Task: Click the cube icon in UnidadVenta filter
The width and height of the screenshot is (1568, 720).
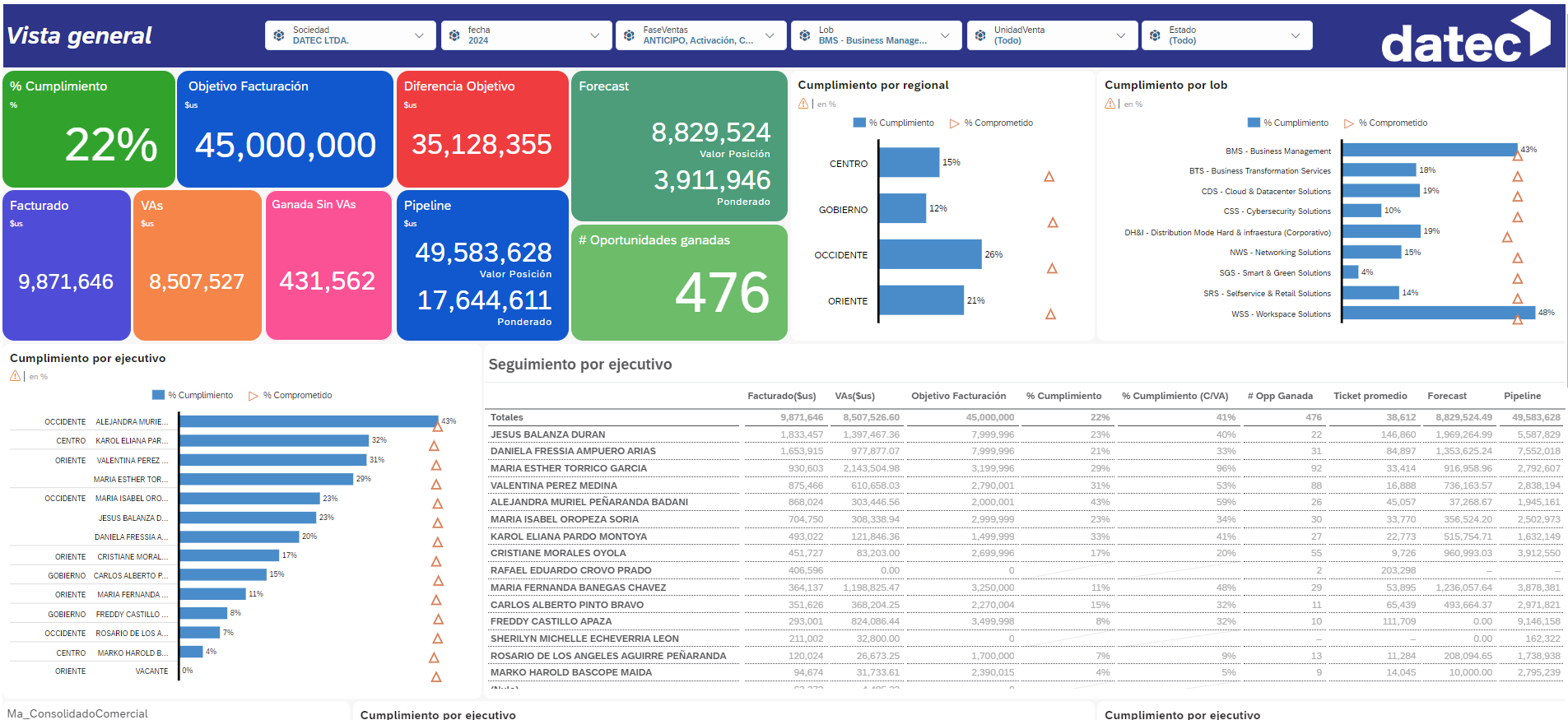Action: tap(980, 35)
